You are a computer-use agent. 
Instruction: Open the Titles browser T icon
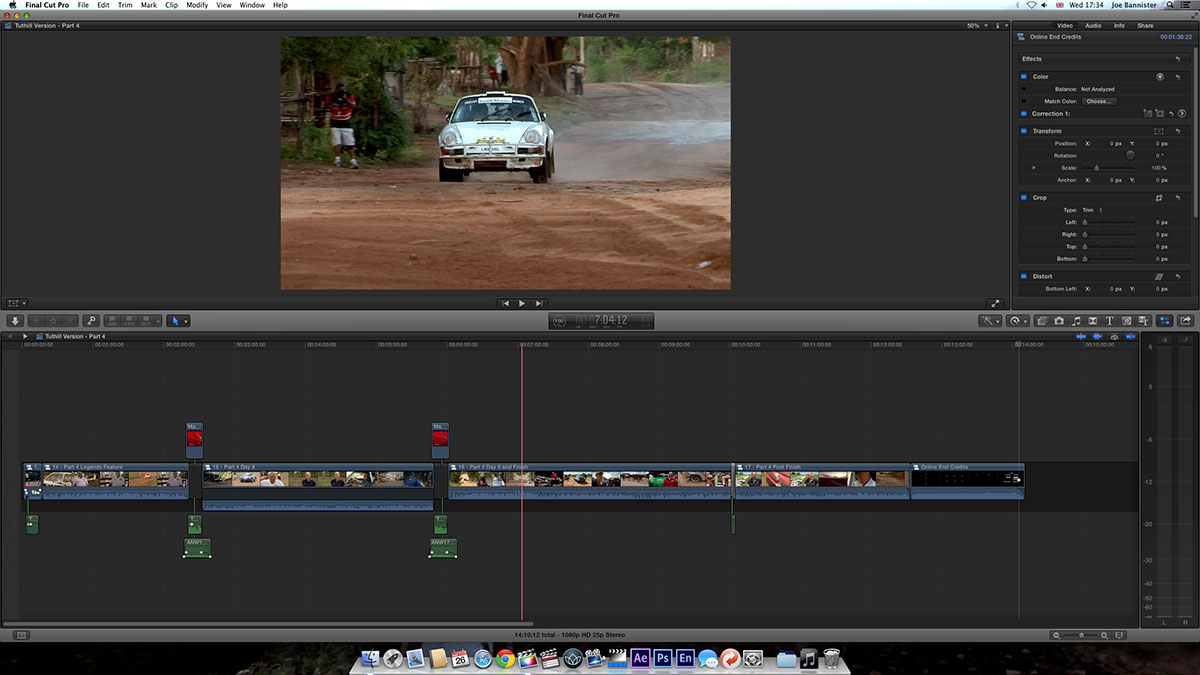[x=1110, y=321]
